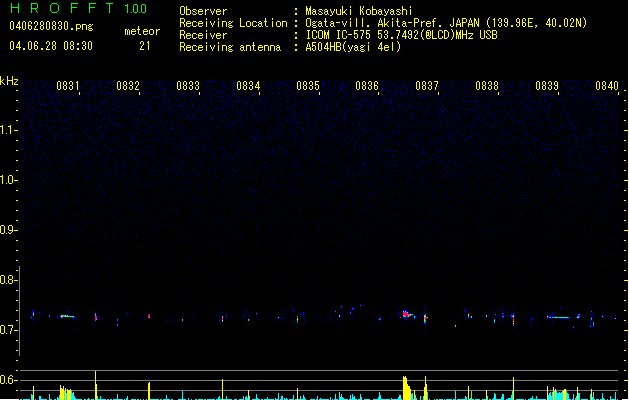Click time marker 0840

click(x=607, y=86)
